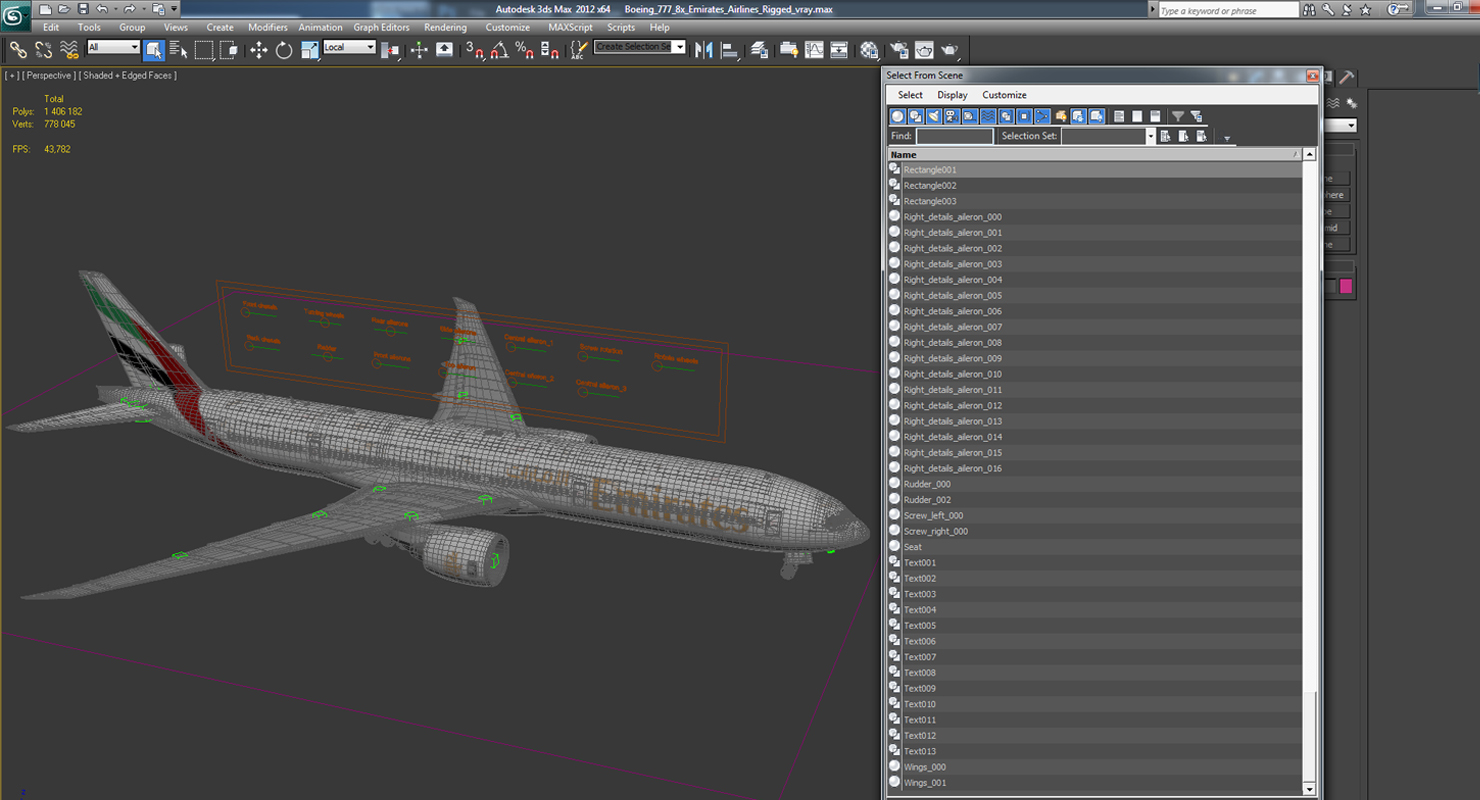This screenshot has width=1480, height=800.
Task: Click the Select and Rotate tool
Action: (x=284, y=50)
